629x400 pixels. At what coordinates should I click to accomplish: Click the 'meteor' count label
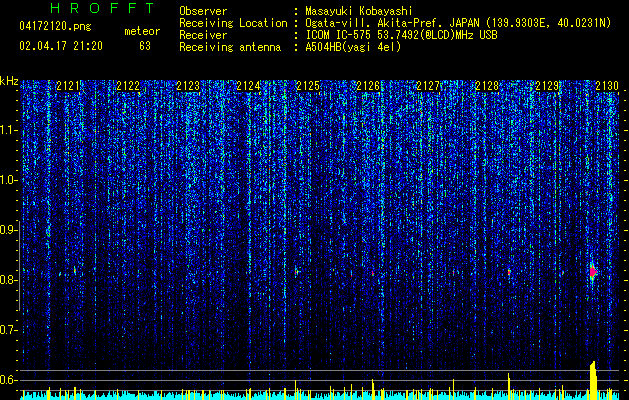click(x=142, y=31)
